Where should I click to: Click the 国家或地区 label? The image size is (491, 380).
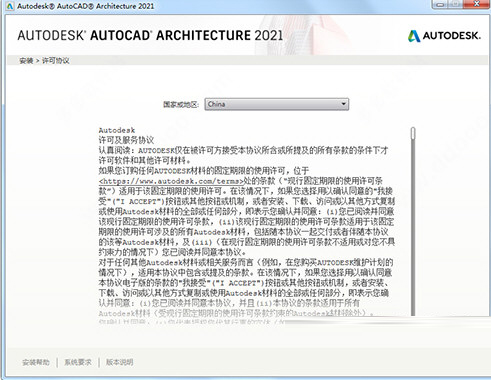[x=181, y=104]
